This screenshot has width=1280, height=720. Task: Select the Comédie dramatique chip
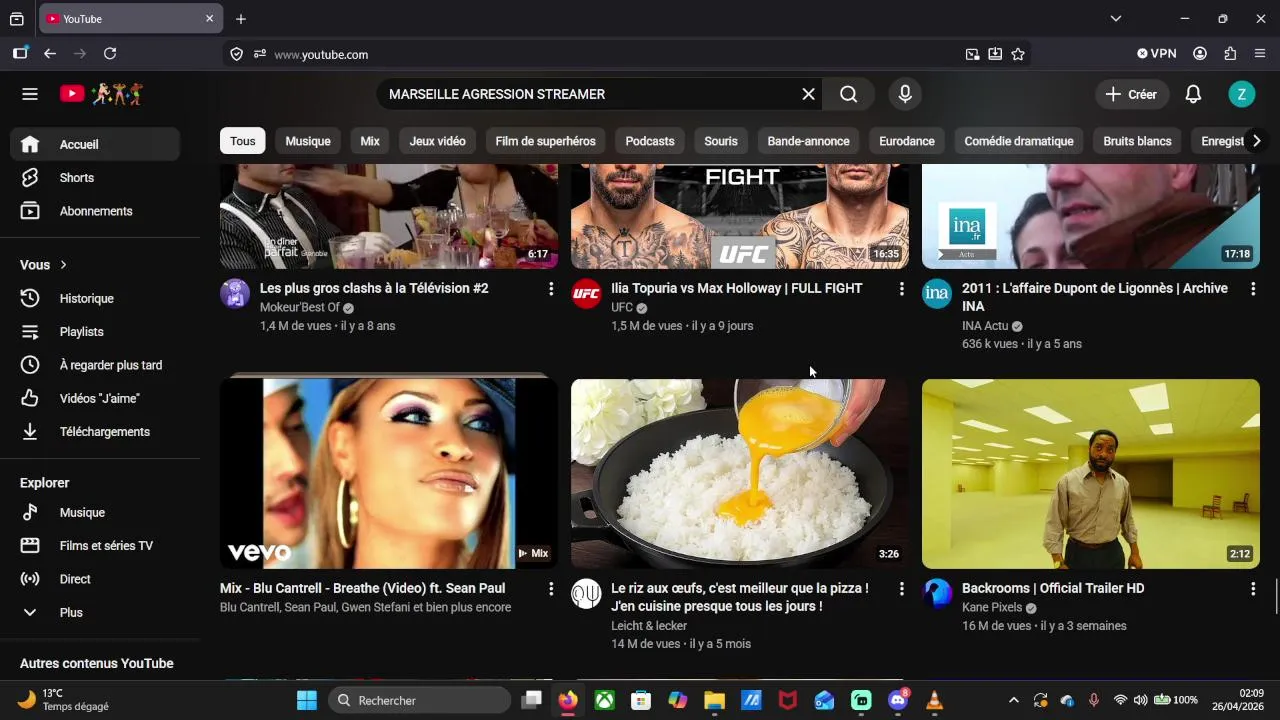point(1019,141)
